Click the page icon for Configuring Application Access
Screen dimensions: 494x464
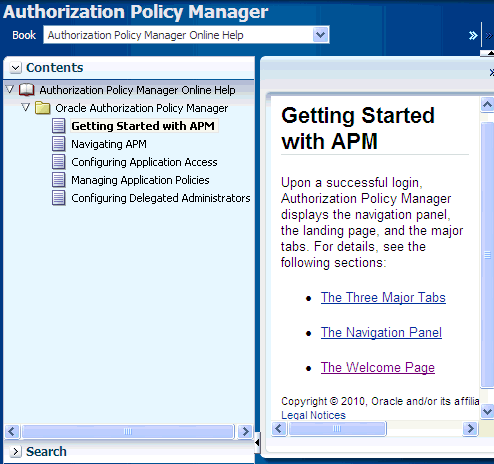[59, 162]
